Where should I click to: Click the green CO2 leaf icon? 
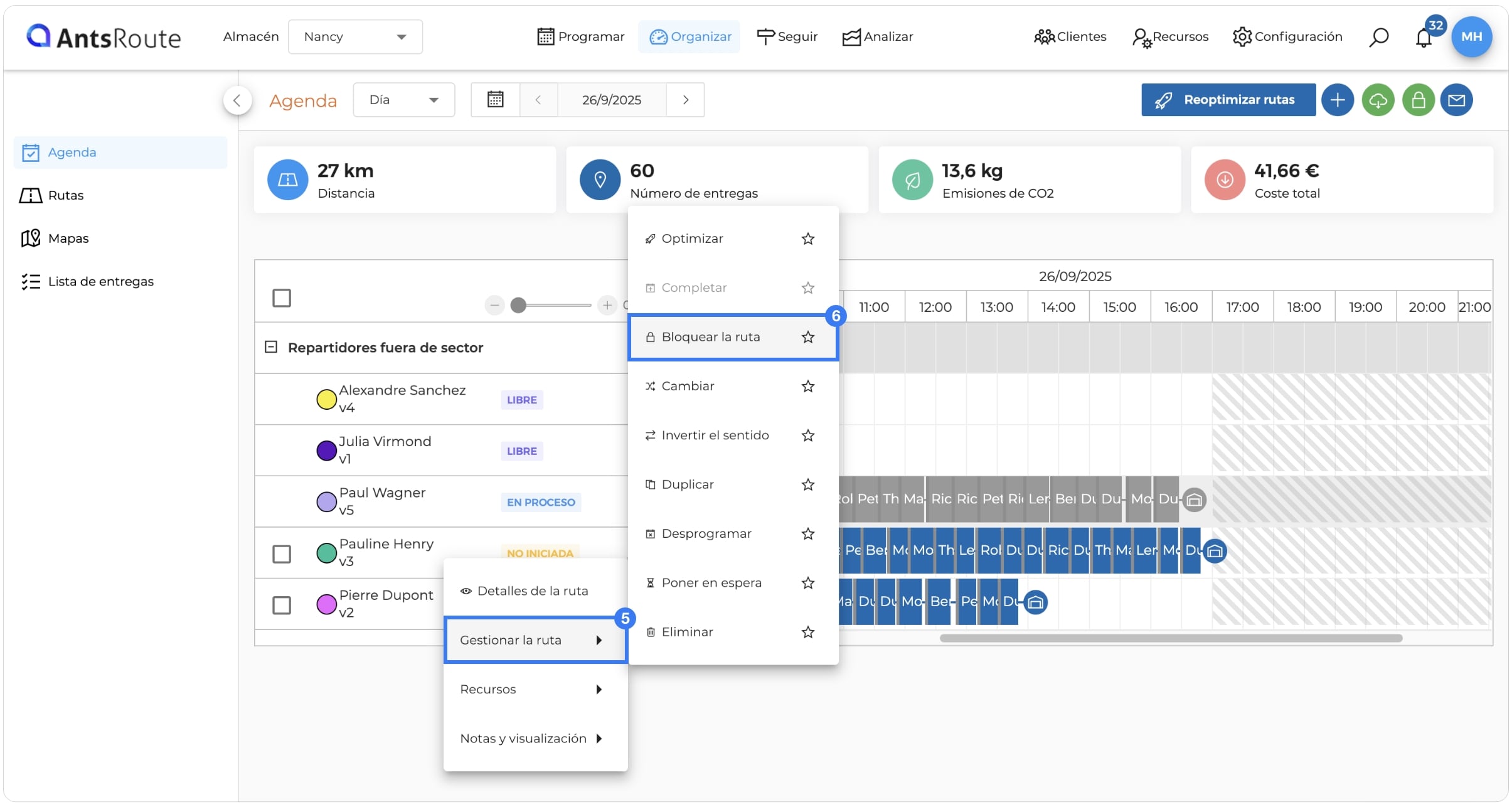pos(912,180)
